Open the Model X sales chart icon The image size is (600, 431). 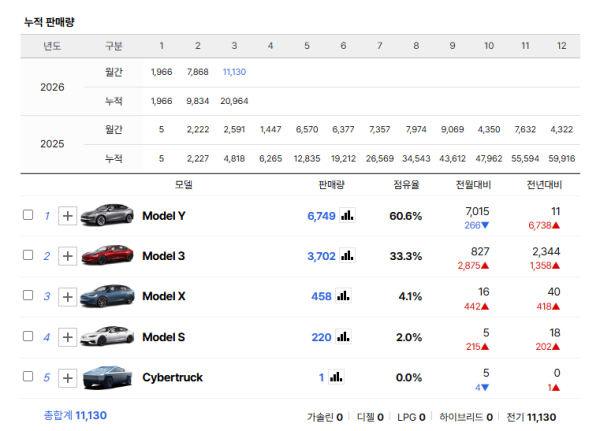point(343,296)
